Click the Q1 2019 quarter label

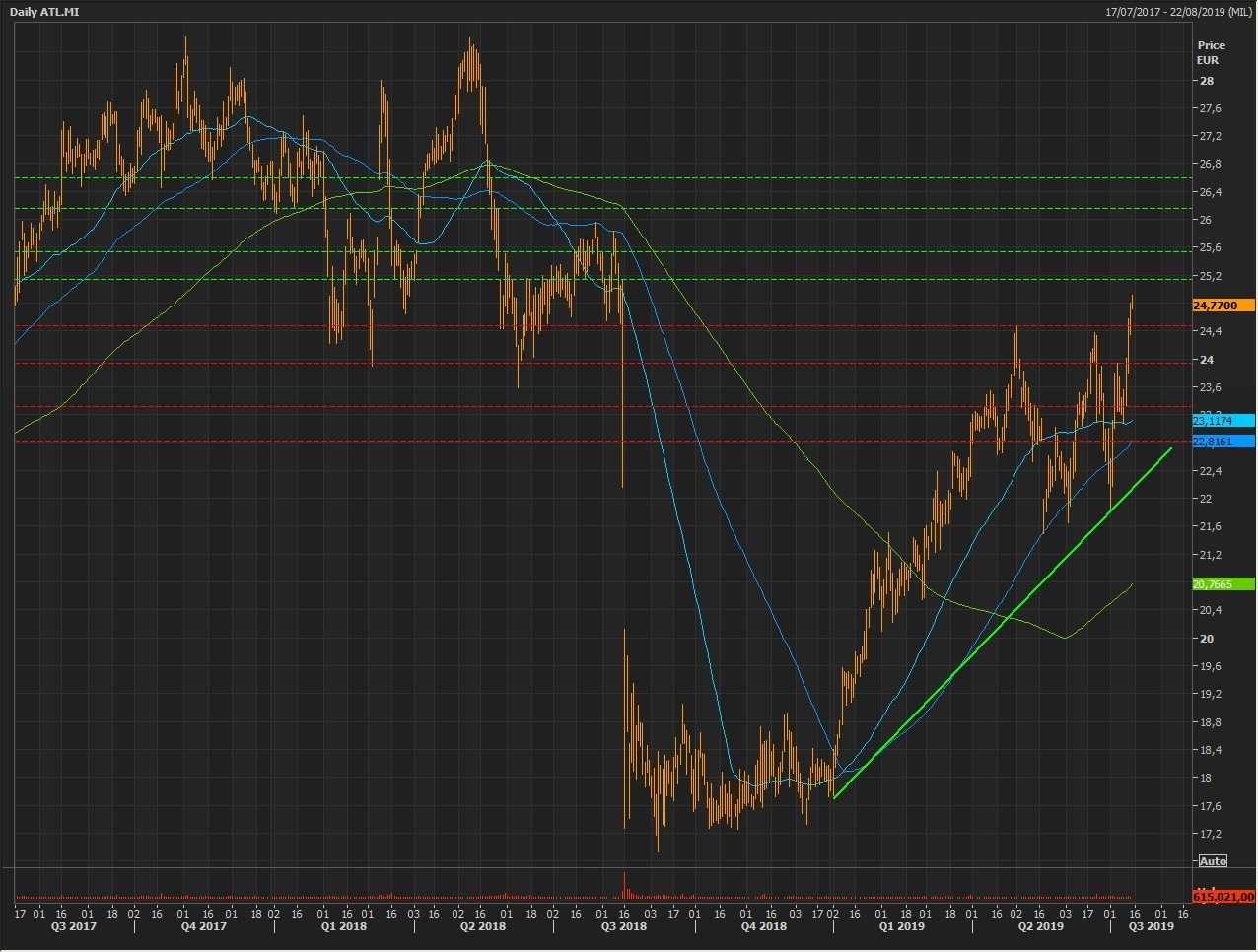click(902, 926)
